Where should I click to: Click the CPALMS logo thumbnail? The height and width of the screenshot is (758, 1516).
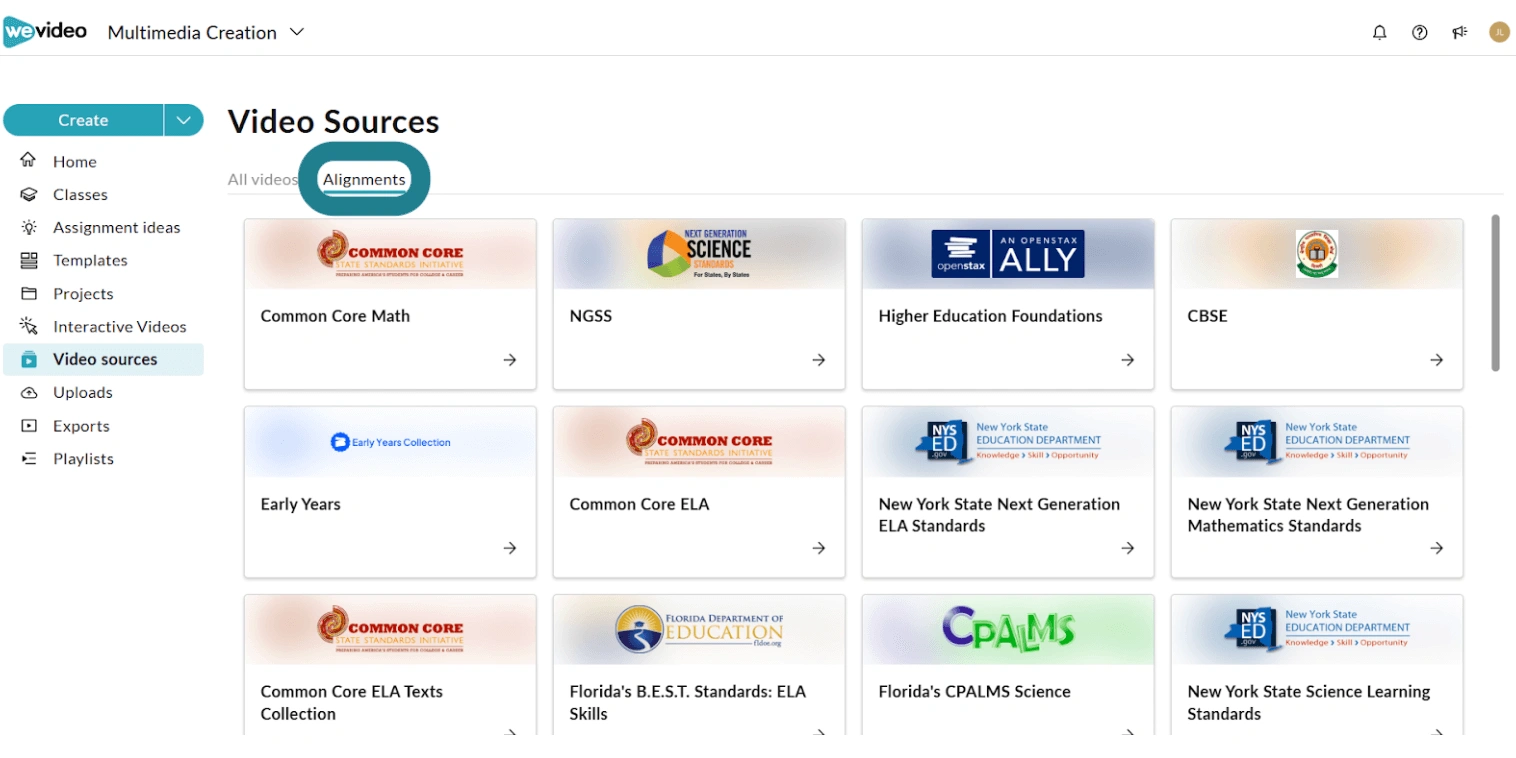(x=1008, y=630)
